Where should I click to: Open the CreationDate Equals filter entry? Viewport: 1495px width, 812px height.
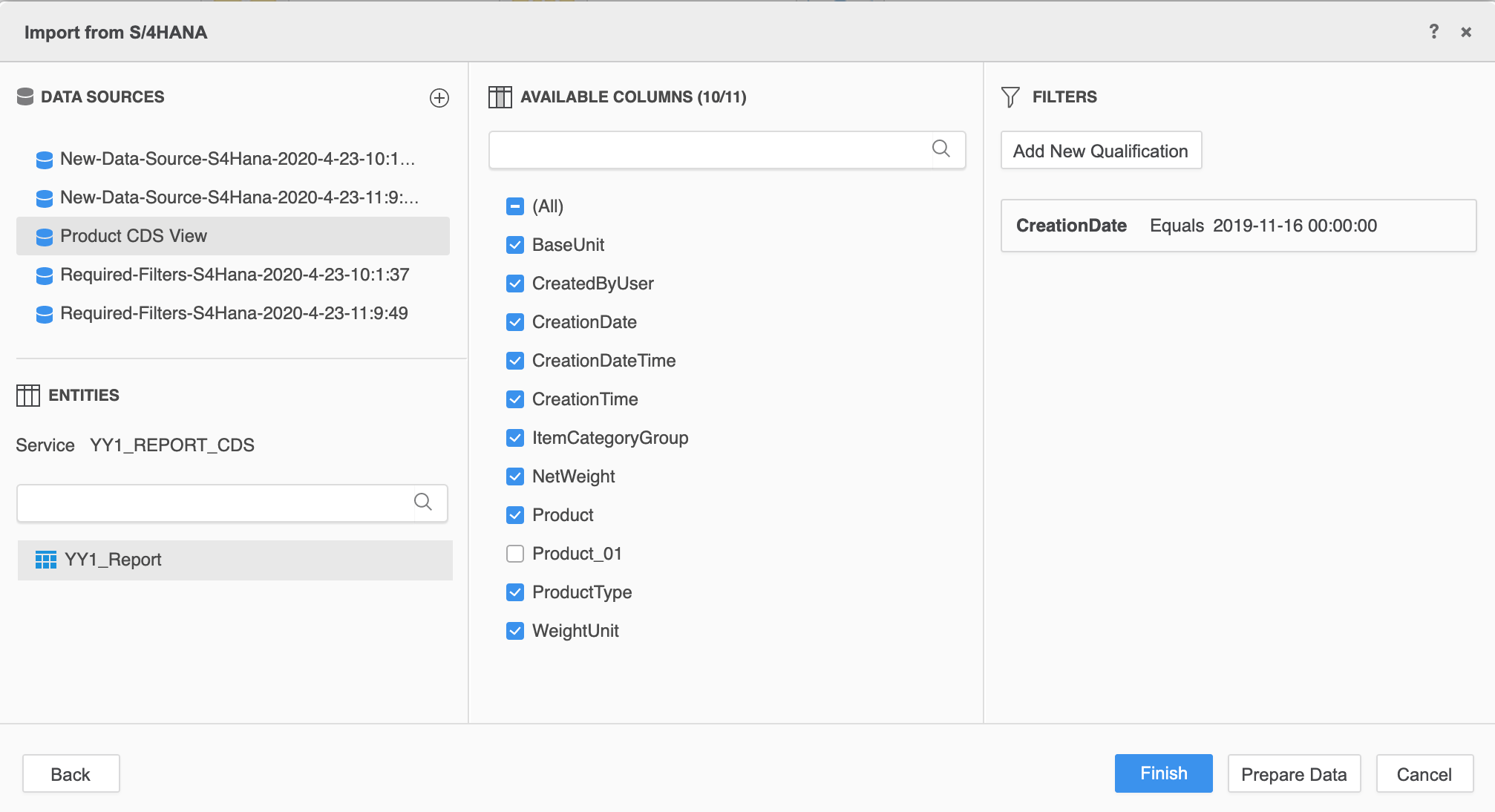click(1237, 226)
